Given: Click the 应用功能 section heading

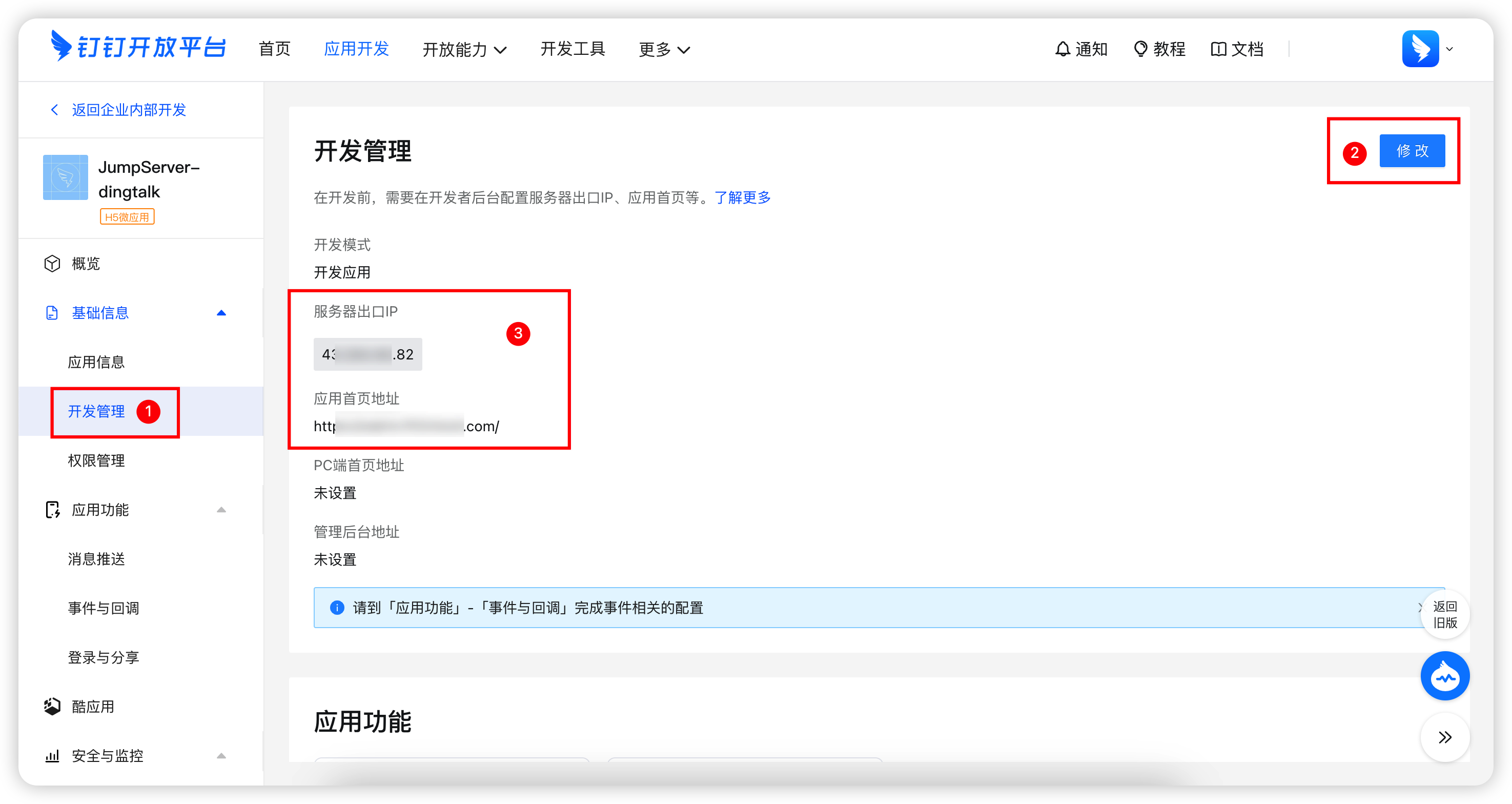Looking at the screenshot, I should [363, 721].
